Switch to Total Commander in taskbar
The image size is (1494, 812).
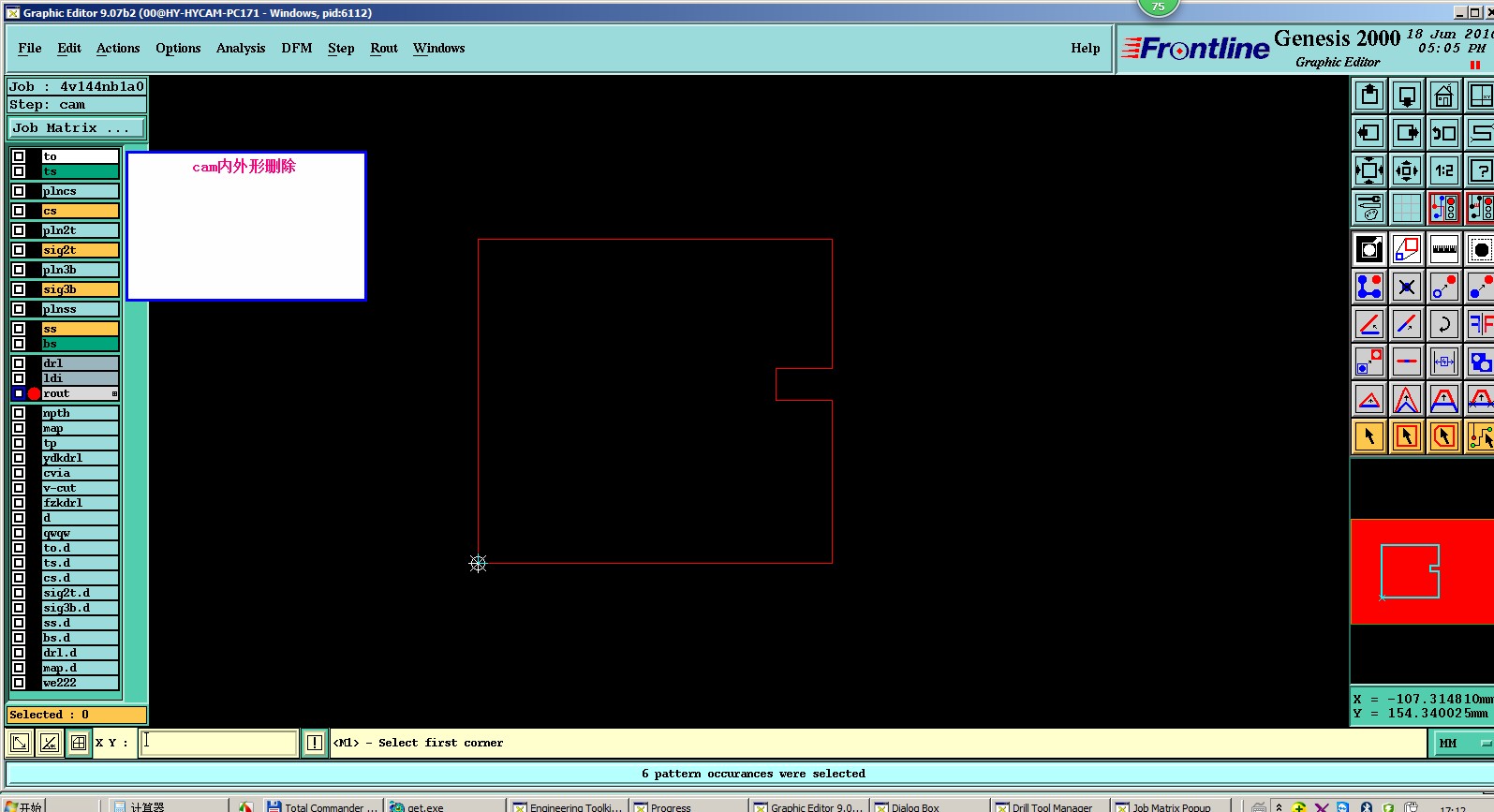pyautogui.click(x=321, y=806)
